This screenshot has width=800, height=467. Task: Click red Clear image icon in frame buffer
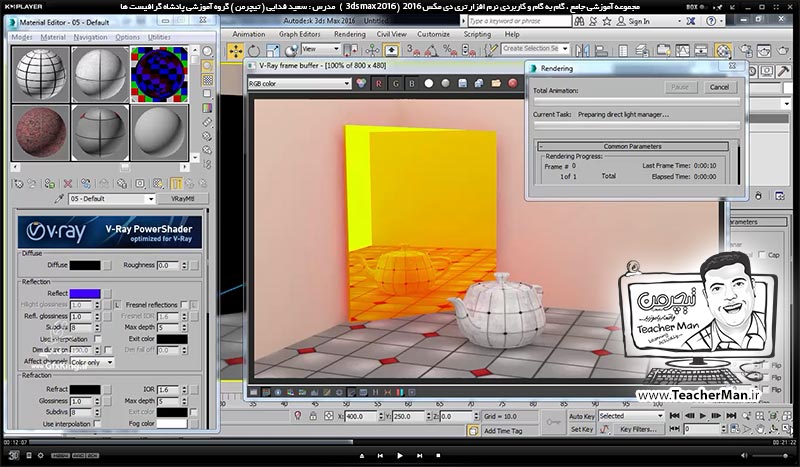513,83
